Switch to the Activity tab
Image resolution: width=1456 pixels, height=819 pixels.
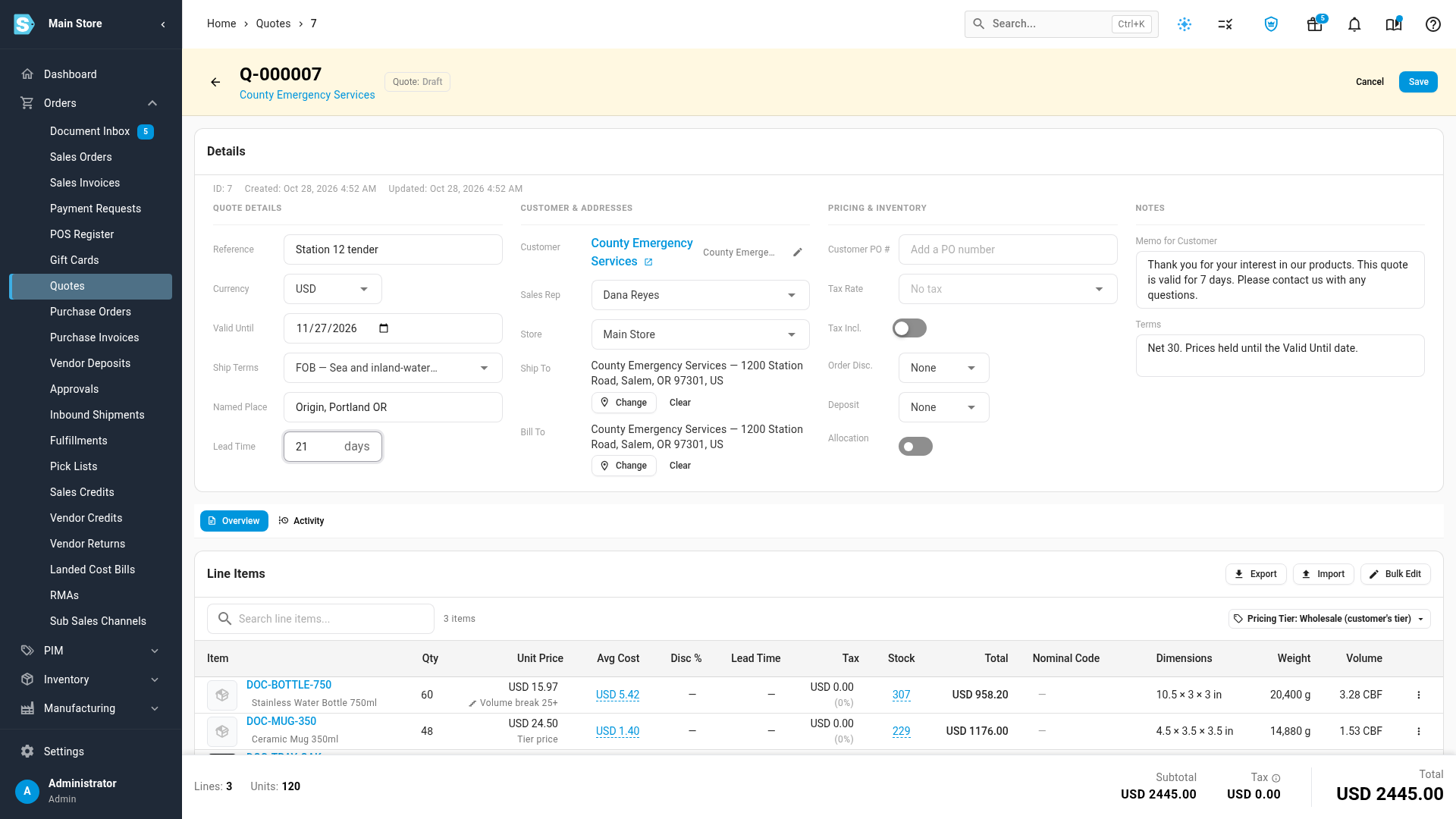301,521
